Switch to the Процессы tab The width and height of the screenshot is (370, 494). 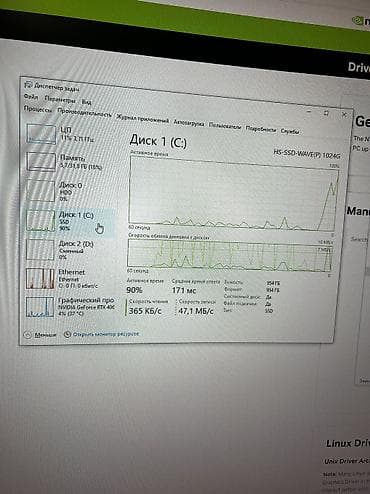[38, 109]
